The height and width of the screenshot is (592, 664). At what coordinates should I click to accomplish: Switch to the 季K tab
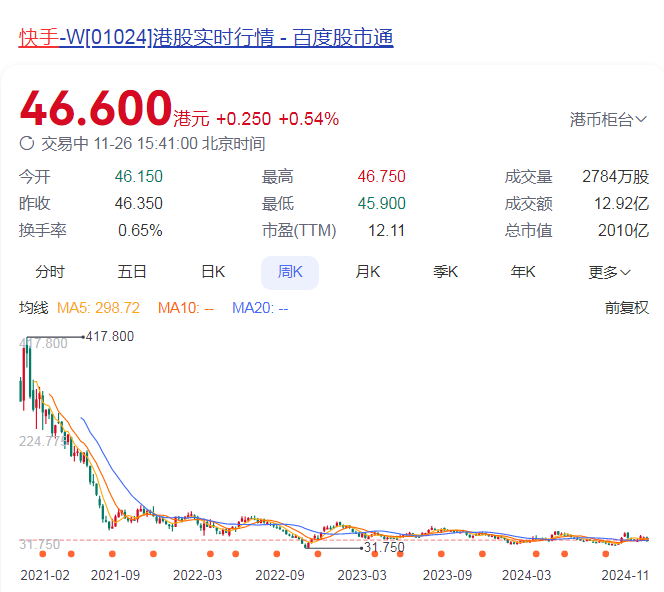click(445, 272)
